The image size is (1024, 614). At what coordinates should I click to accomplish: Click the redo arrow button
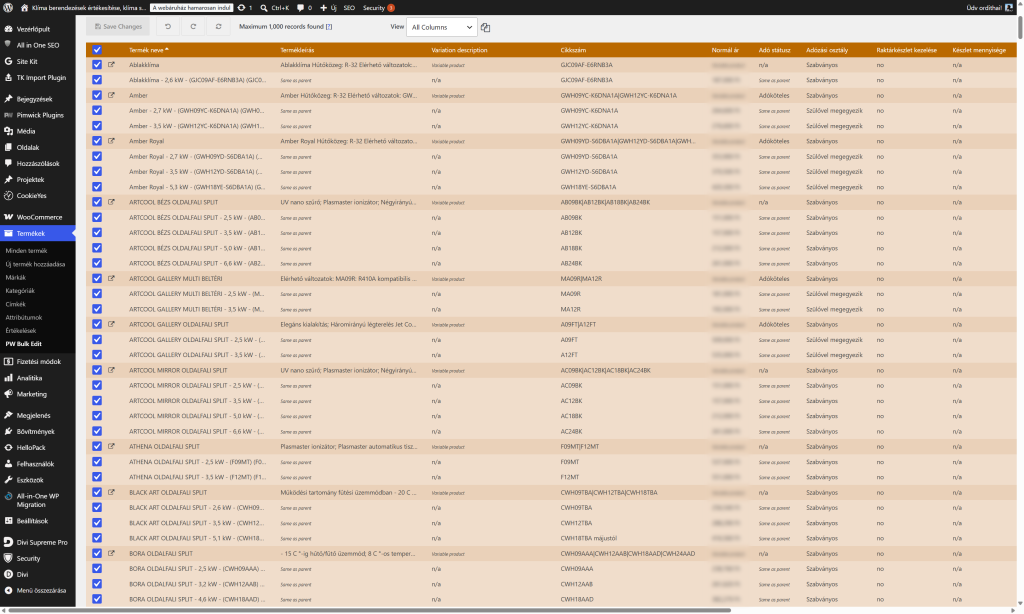click(193, 27)
